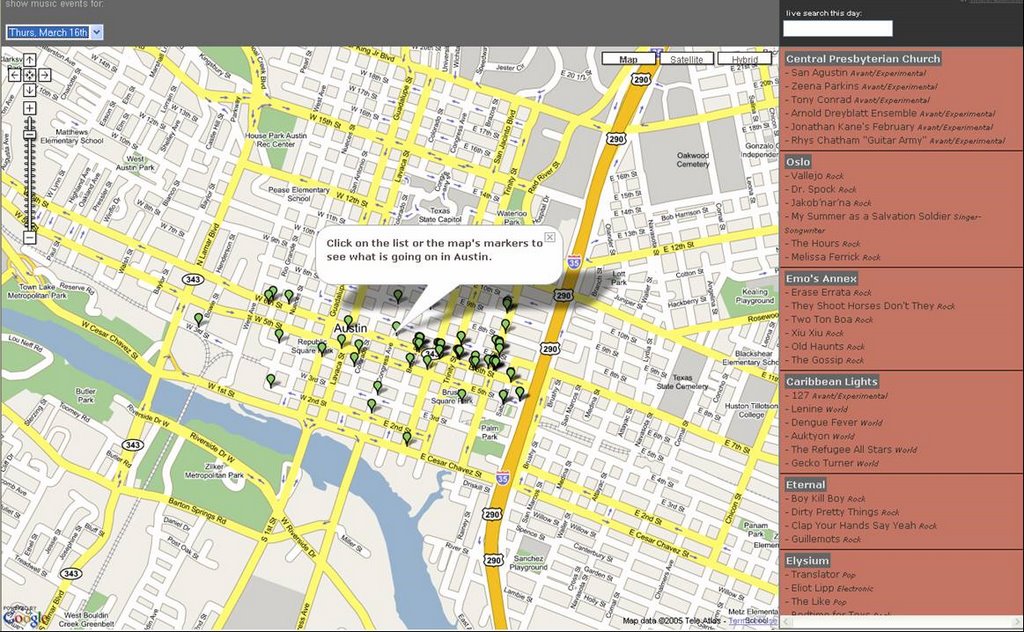Select the Elysium venue heading
The width and height of the screenshot is (1024, 632).
[807, 561]
